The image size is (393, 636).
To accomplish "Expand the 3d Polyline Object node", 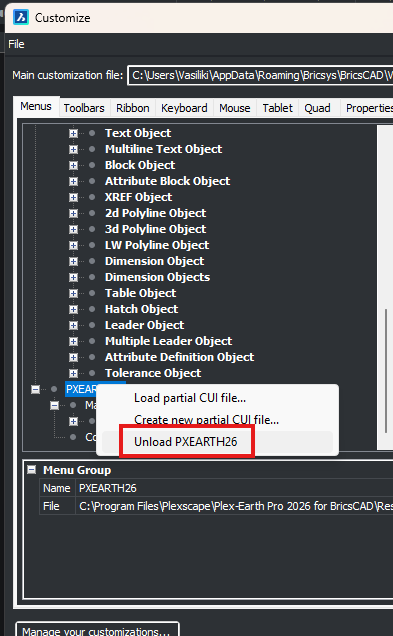I will pos(73,229).
